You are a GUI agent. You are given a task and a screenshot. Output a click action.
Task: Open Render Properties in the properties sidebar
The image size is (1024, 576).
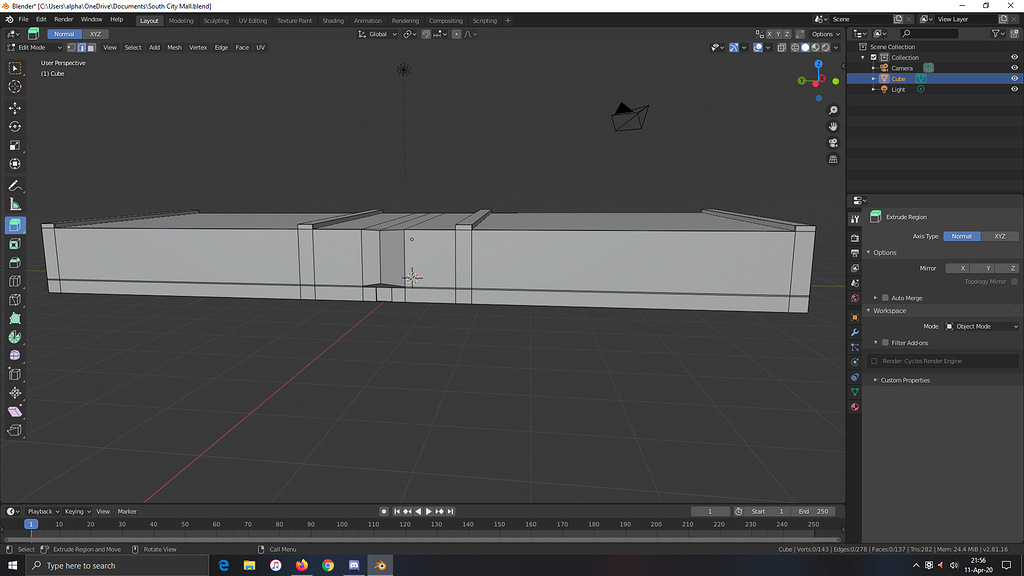coord(855,233)
